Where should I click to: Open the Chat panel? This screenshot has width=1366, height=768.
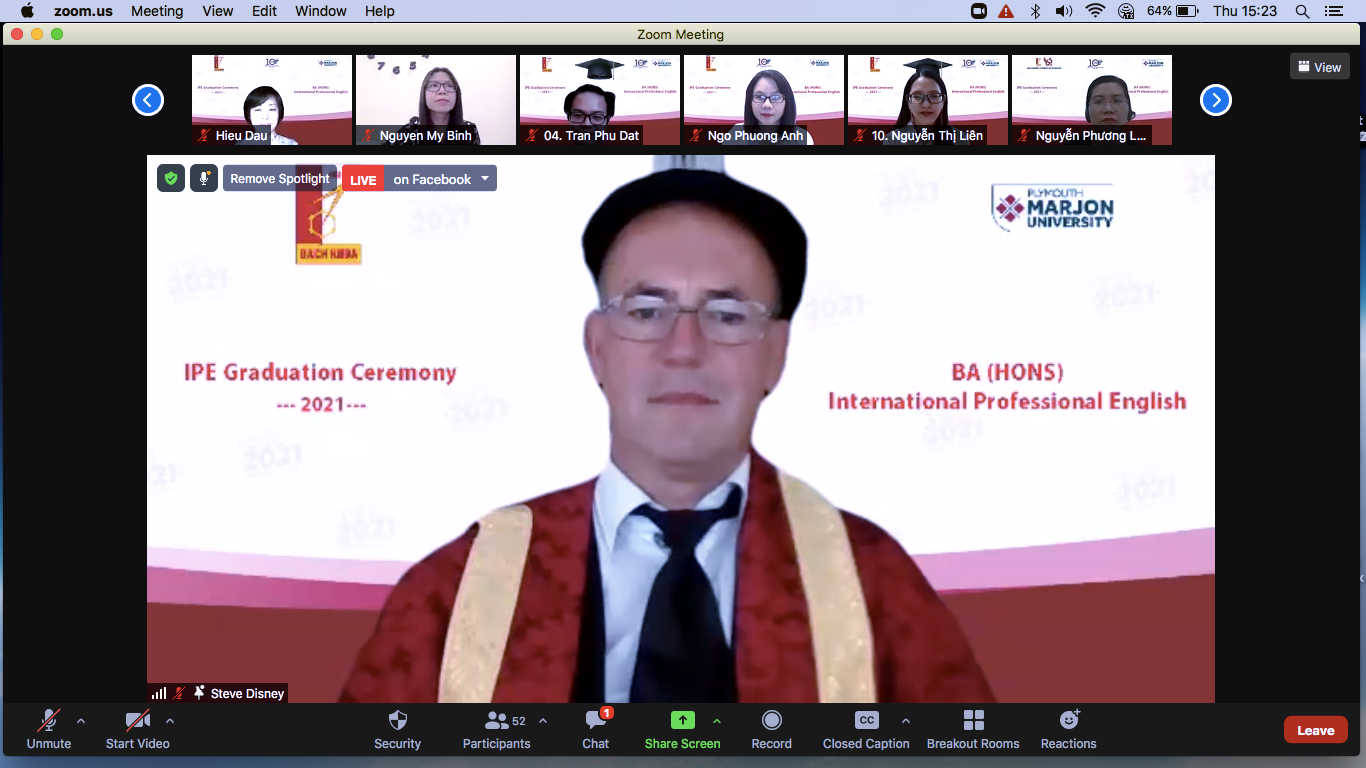click(x=596, y=721)
